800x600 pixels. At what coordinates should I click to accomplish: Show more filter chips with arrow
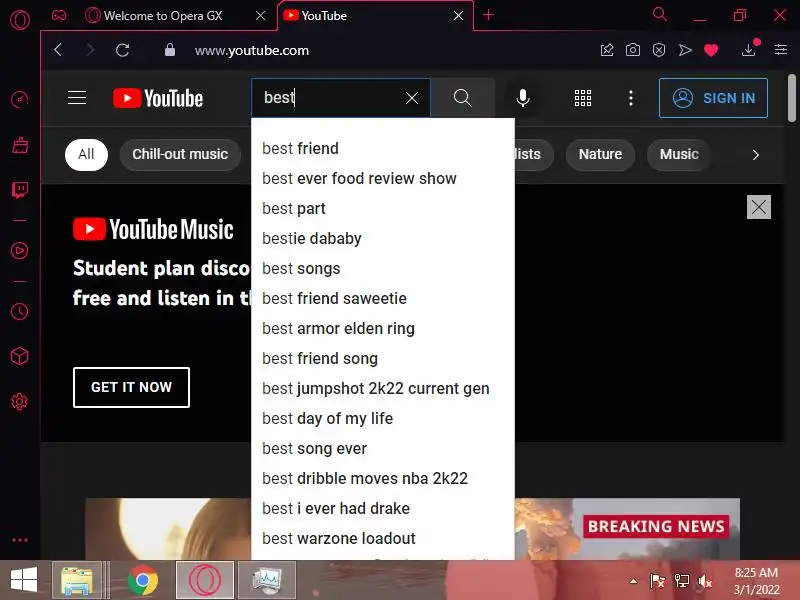point(756,155)
